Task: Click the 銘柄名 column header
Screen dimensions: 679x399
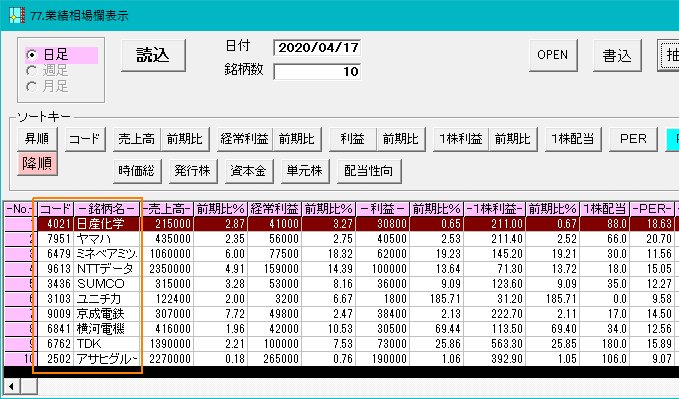Action: (x=107, y=209)
